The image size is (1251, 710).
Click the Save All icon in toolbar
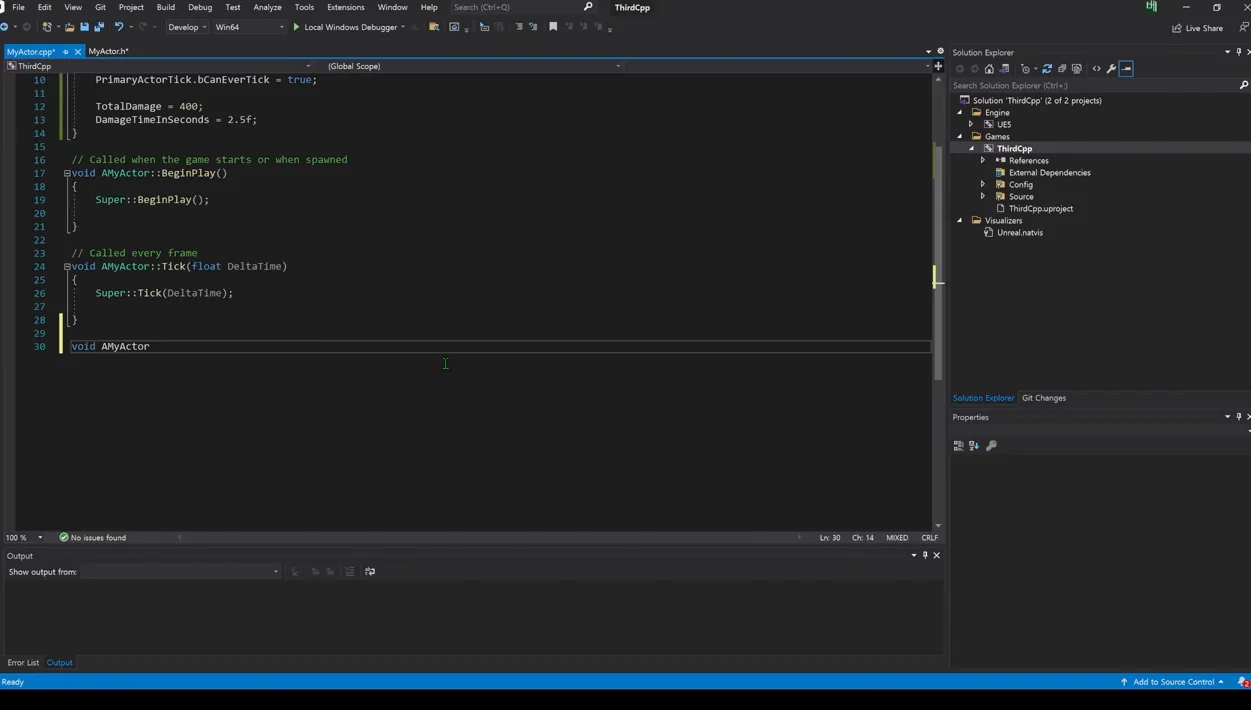[99, 27]
